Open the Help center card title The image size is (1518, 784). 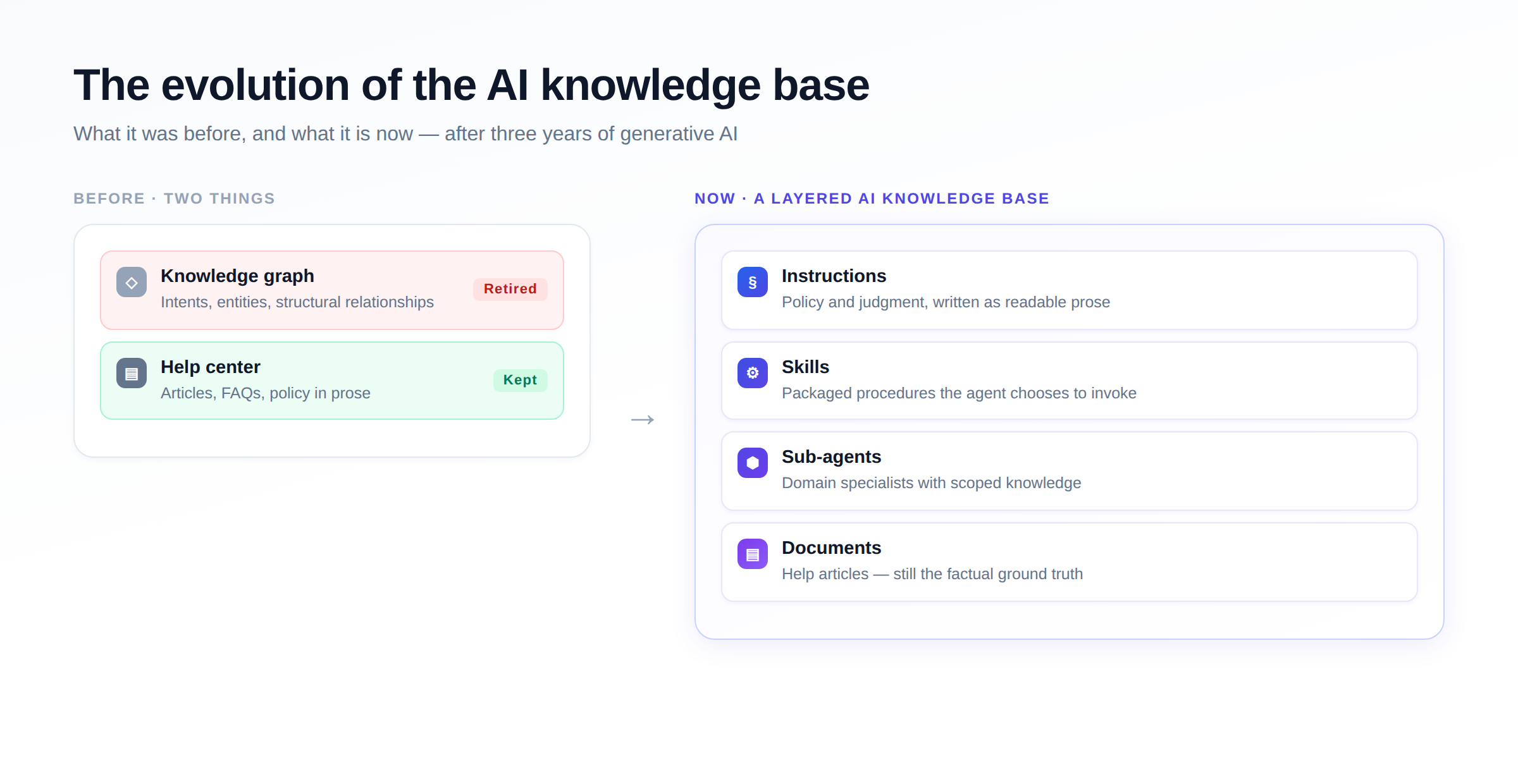[211, 367]
